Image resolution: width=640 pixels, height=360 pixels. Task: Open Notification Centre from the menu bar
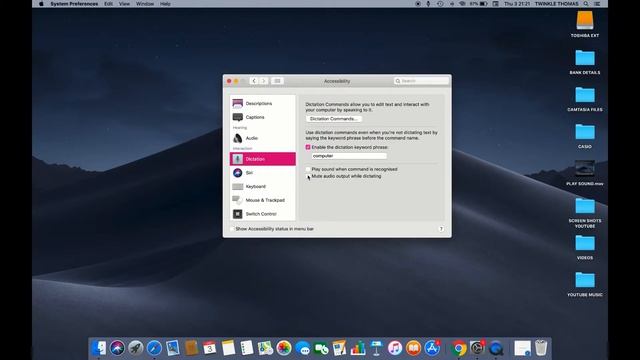598,4
